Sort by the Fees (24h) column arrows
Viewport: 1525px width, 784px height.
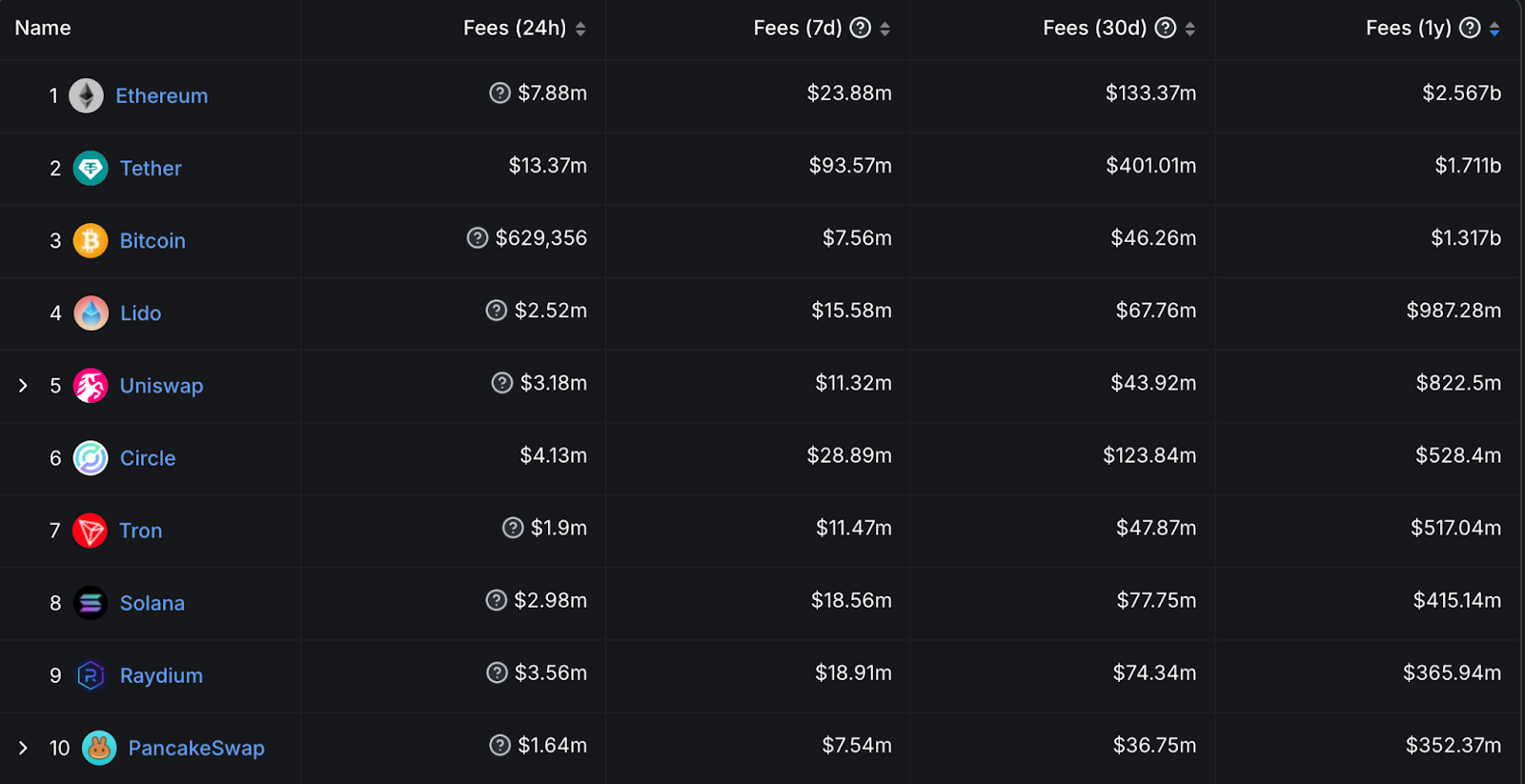[580, 30]
